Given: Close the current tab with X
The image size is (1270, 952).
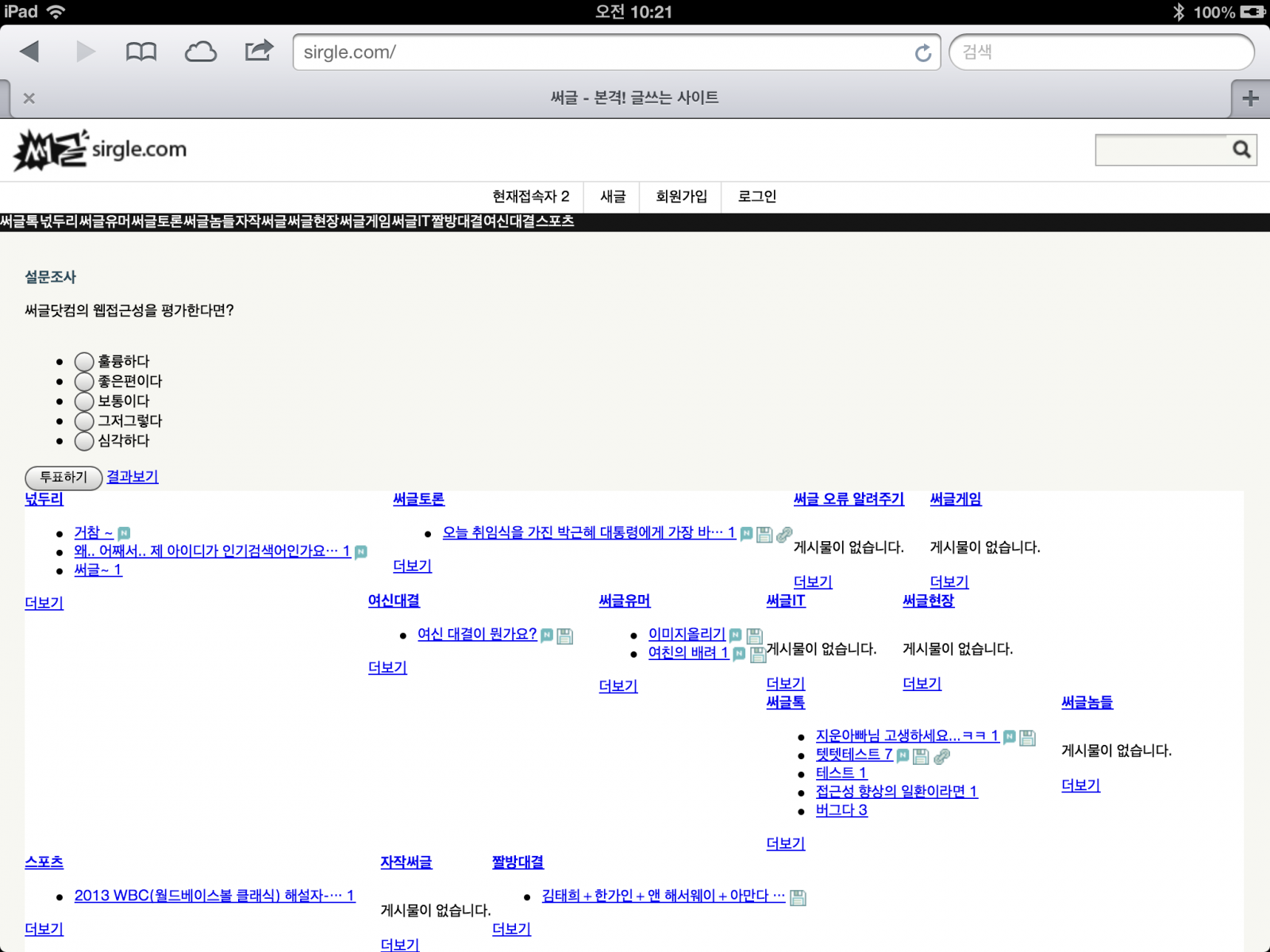Looking at the screenshot, I should click(29, 98).
